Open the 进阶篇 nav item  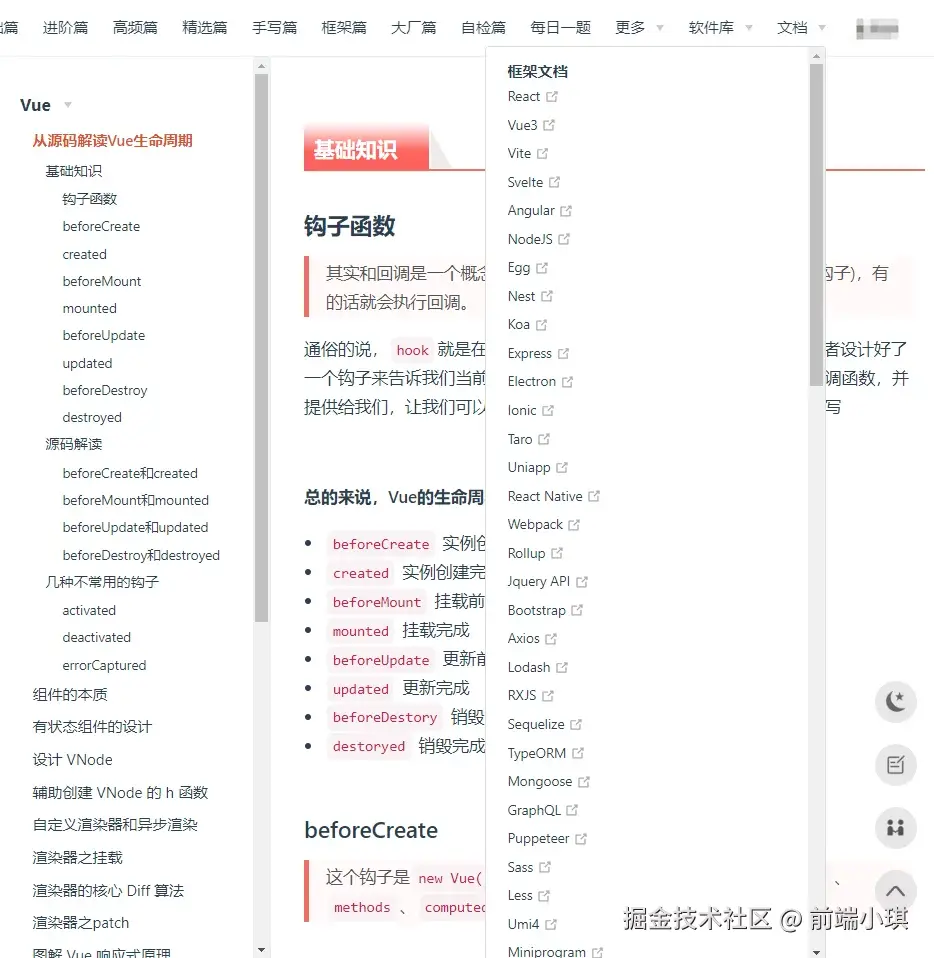click(65, 27)
